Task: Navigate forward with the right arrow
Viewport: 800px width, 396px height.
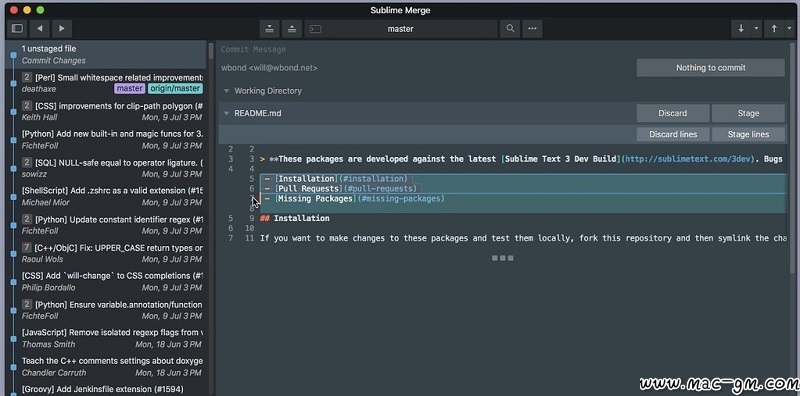Action: 62,29
